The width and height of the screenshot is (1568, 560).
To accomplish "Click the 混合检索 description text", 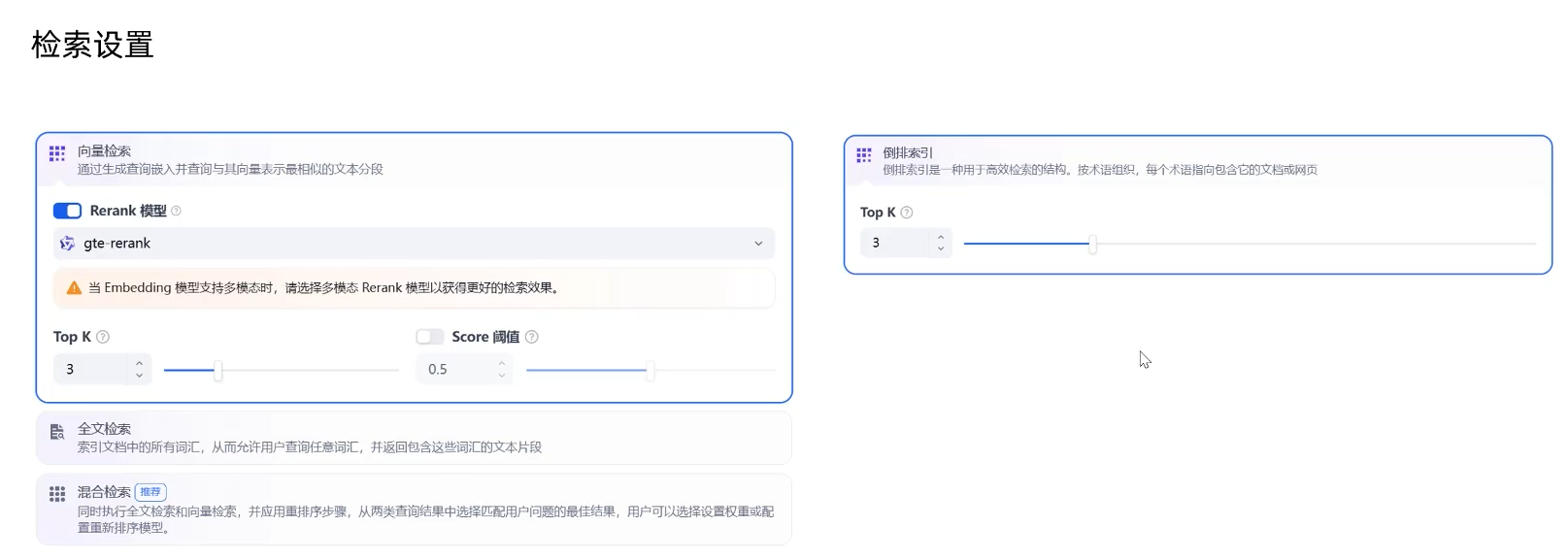I will [425, 519].
